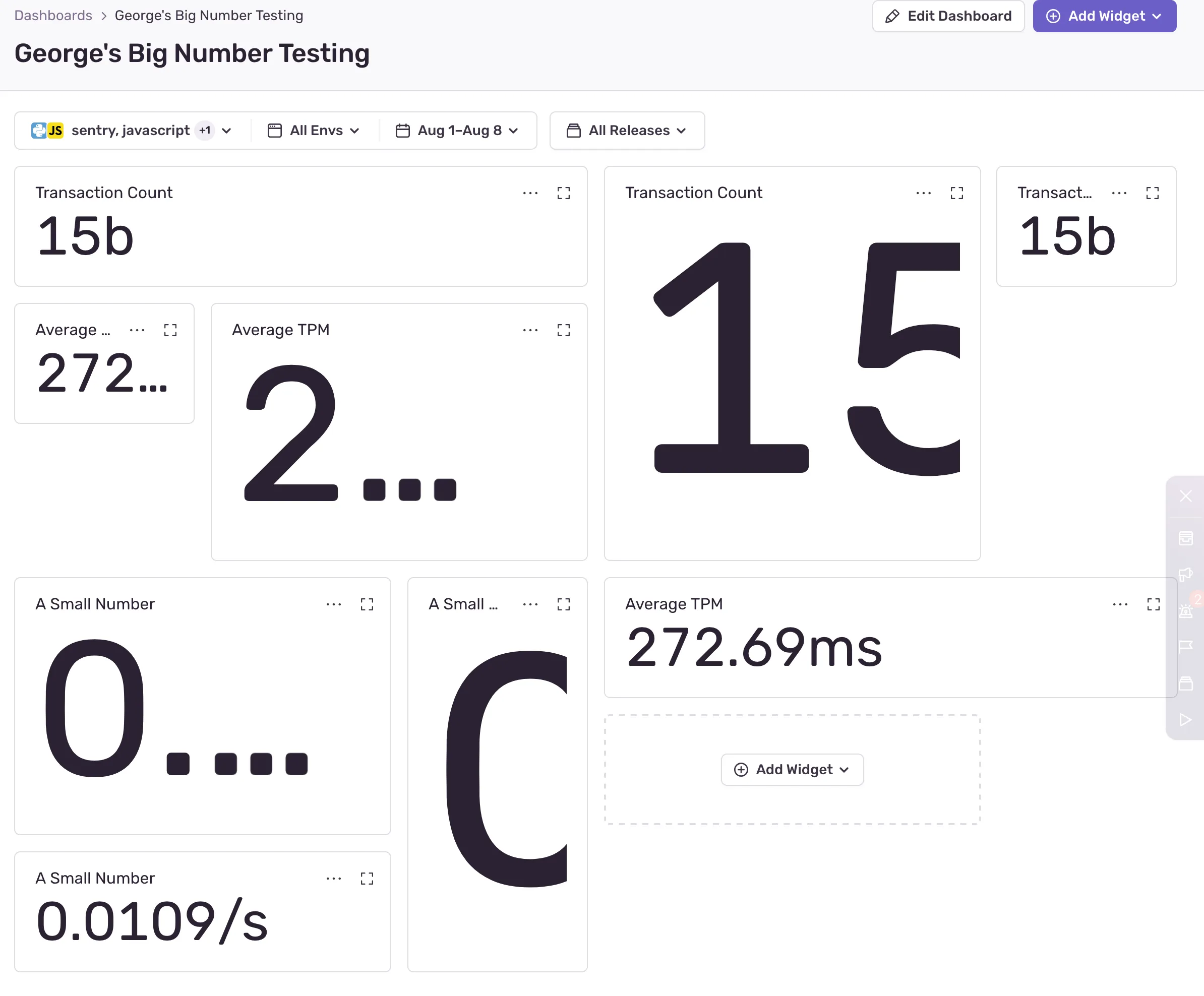Open fullscreen view of the Average TPM widget
Image resolution: width=1204 pixels, height=996 pixels.
coord(564,330)
